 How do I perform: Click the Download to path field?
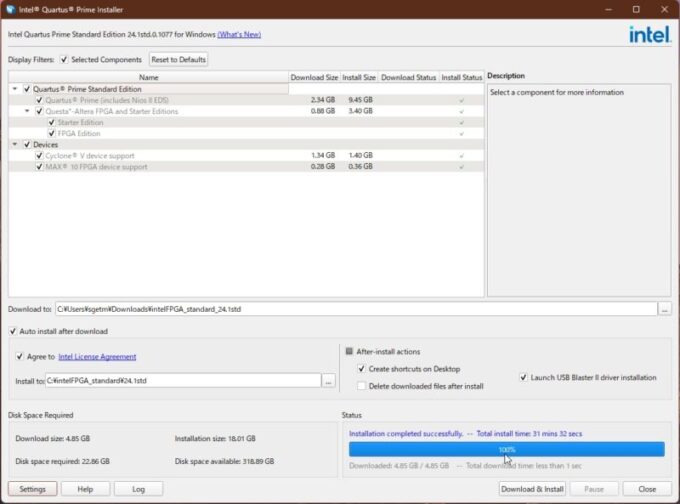(x=356, y=309)
